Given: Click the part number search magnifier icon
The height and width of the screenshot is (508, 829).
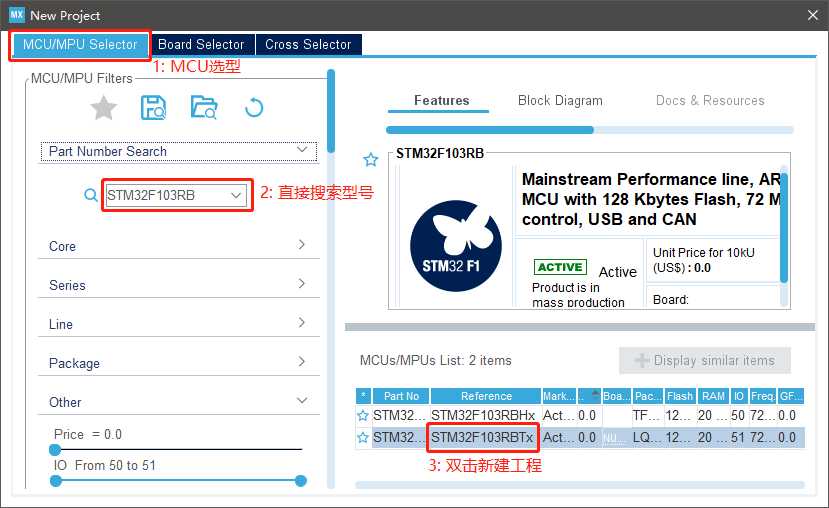Looking at the screenshot, I should tap(90, 195).
